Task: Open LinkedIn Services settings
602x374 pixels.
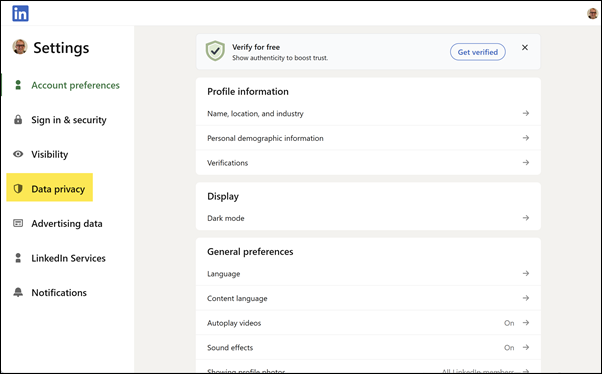Action: tap(68, 258)
